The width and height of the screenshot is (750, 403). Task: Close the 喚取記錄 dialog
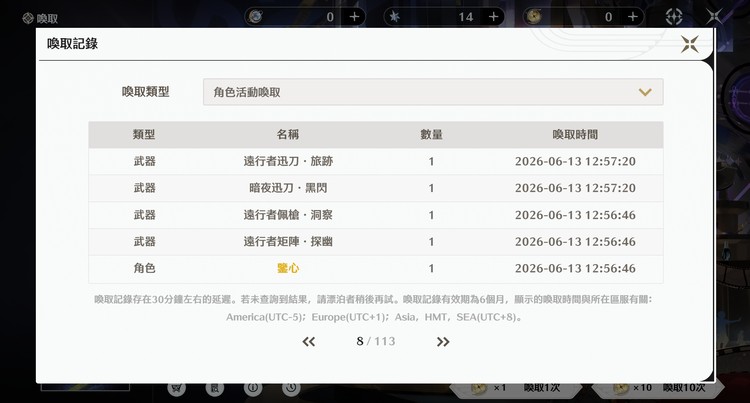click(x=689, y=44)
